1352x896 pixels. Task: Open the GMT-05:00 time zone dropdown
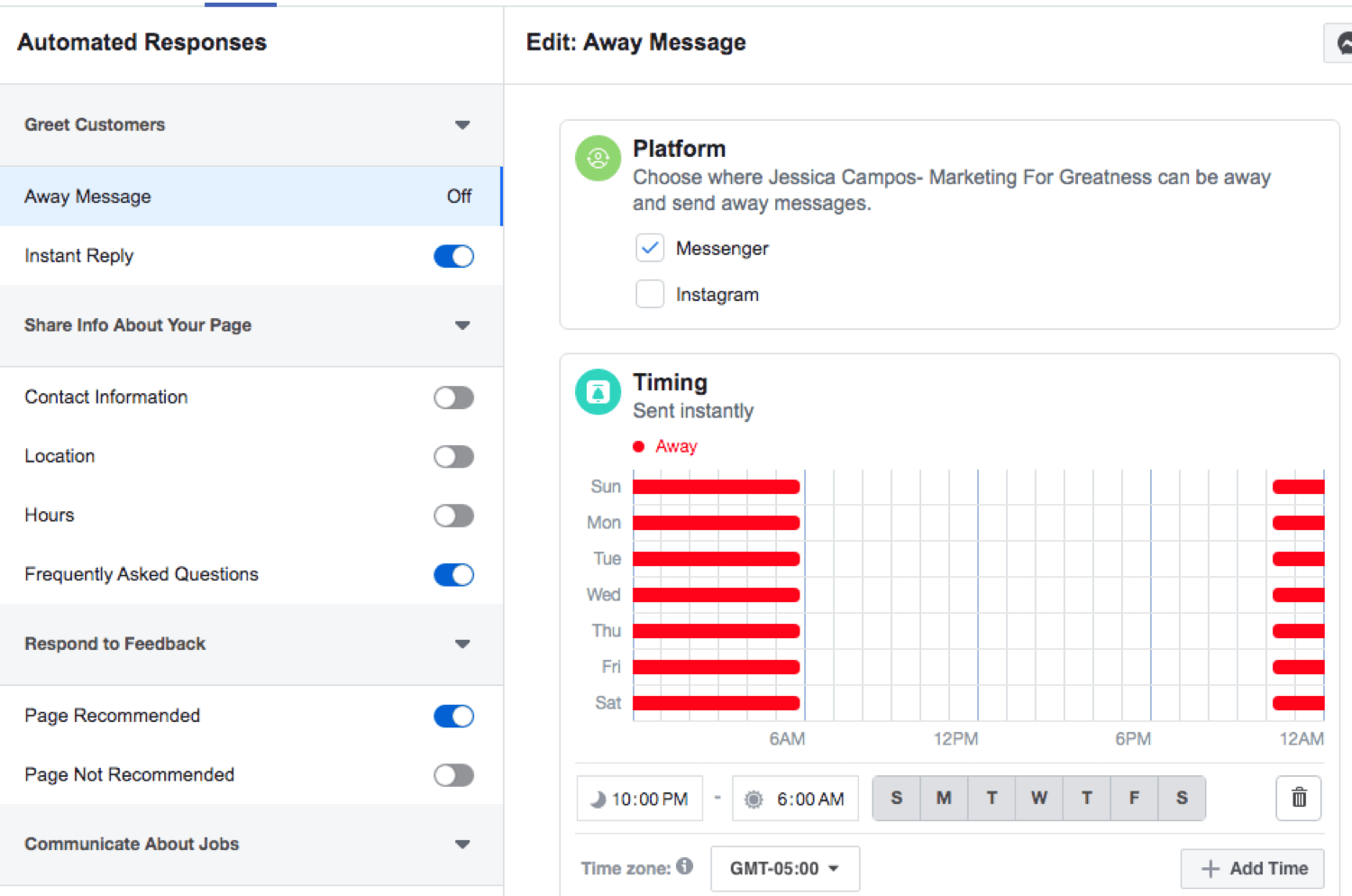pos(784,868)
